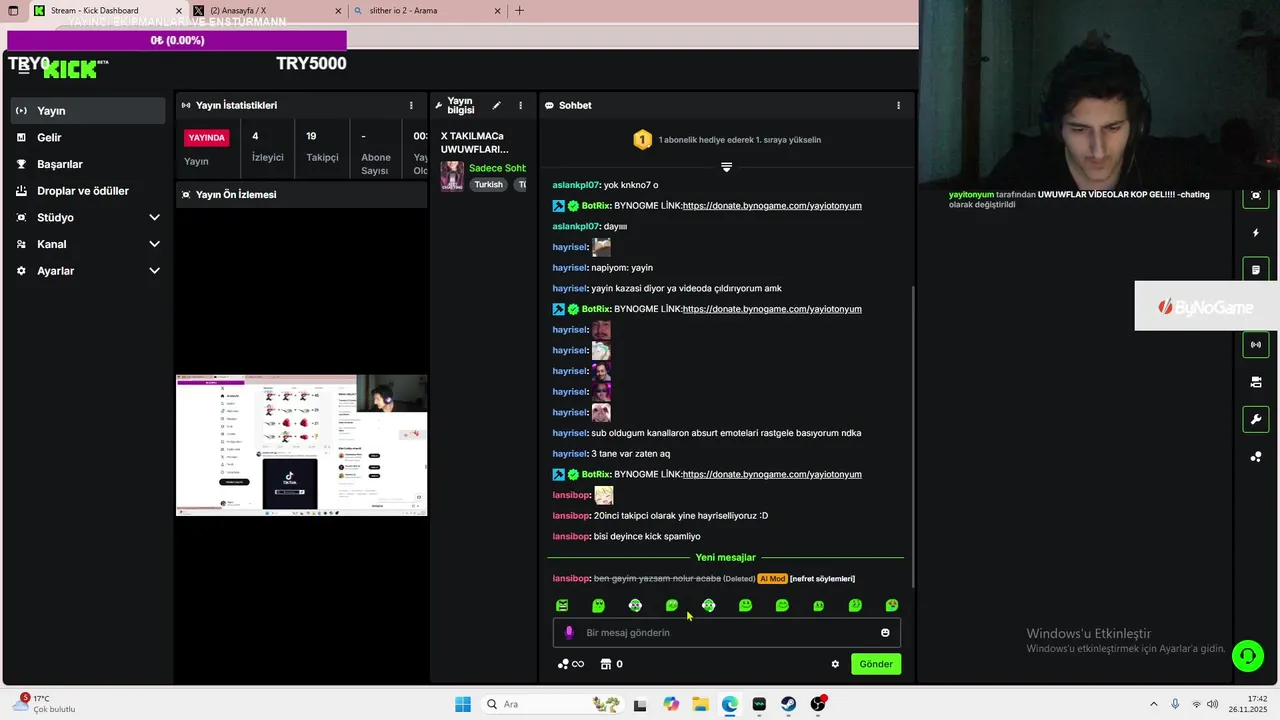Send message with Gönder button
Screen dimensions: 1280x720
[876, 664]
